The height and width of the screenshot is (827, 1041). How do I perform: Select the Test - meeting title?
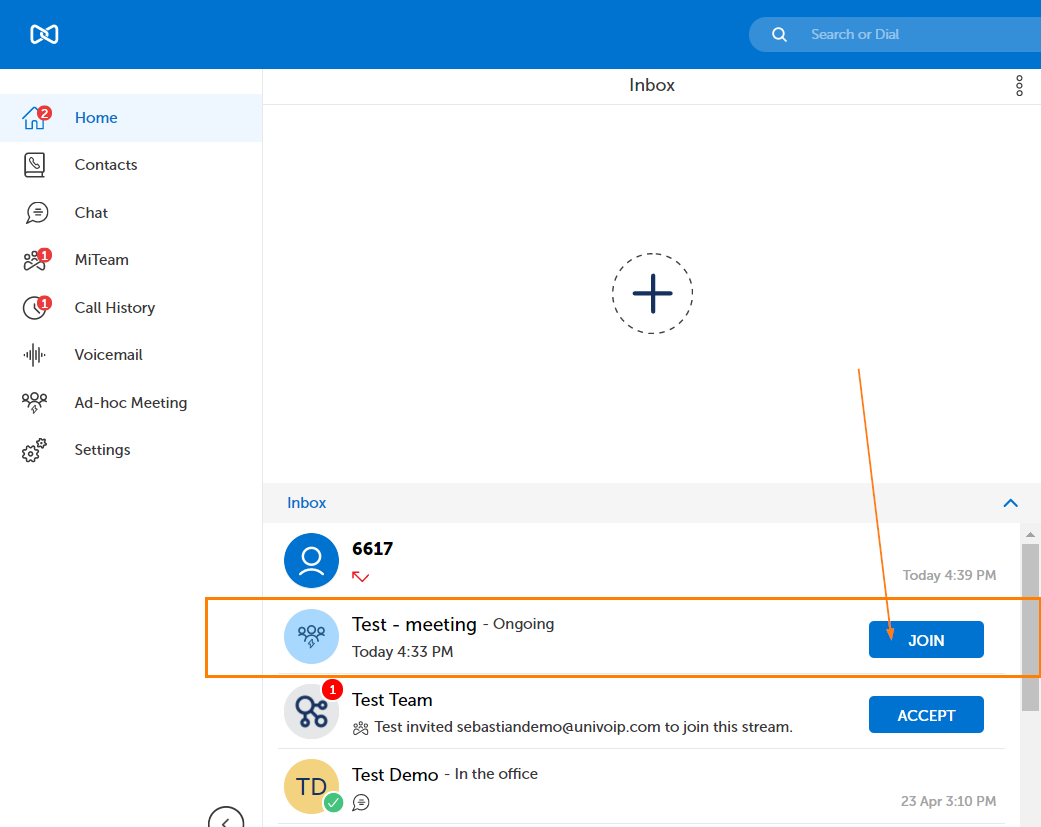tap(414, 625)
